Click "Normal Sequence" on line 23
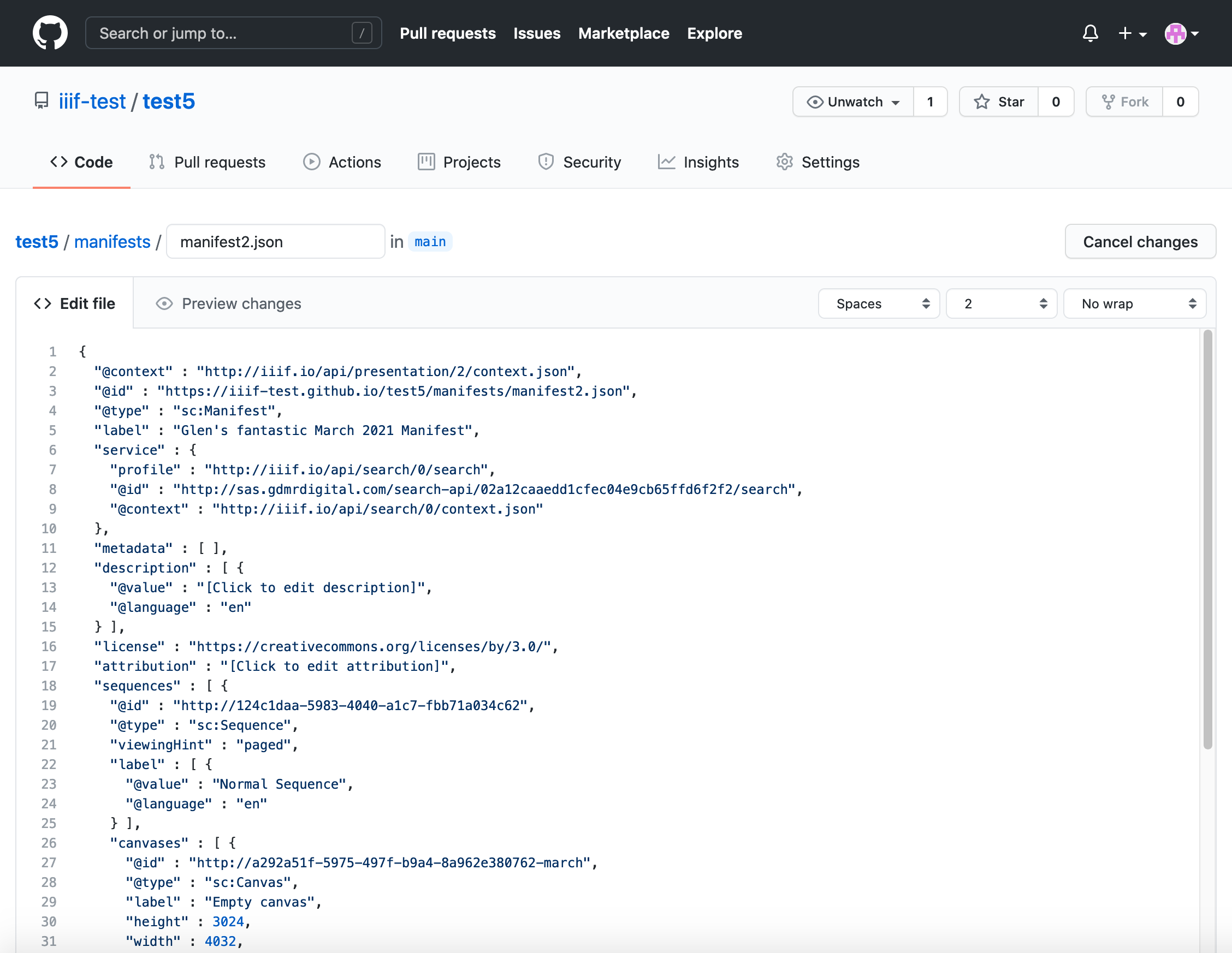This screenshot has height=953, width=1232. tap(279, 784)
